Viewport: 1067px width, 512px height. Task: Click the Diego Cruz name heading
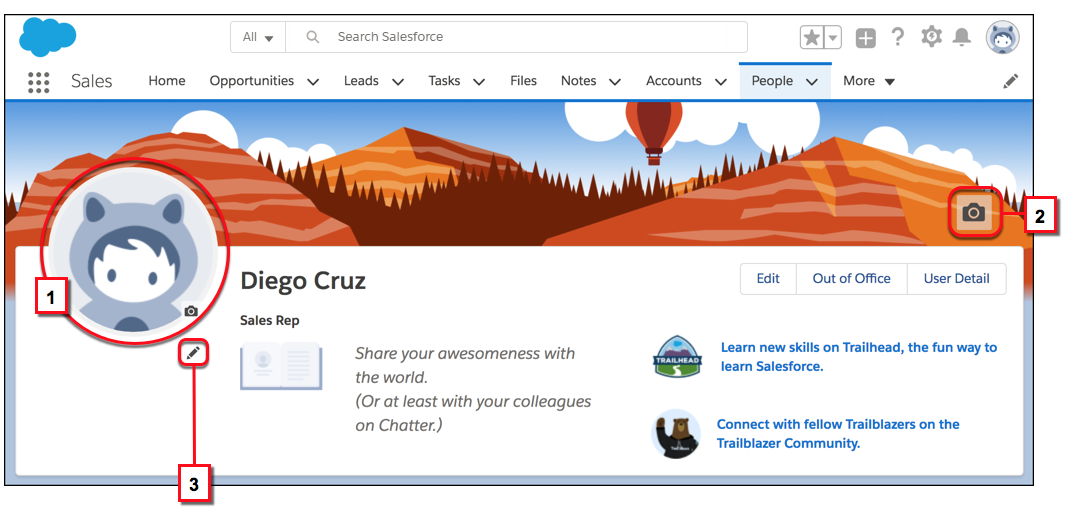pyautogui.click(x=303, y=281)
